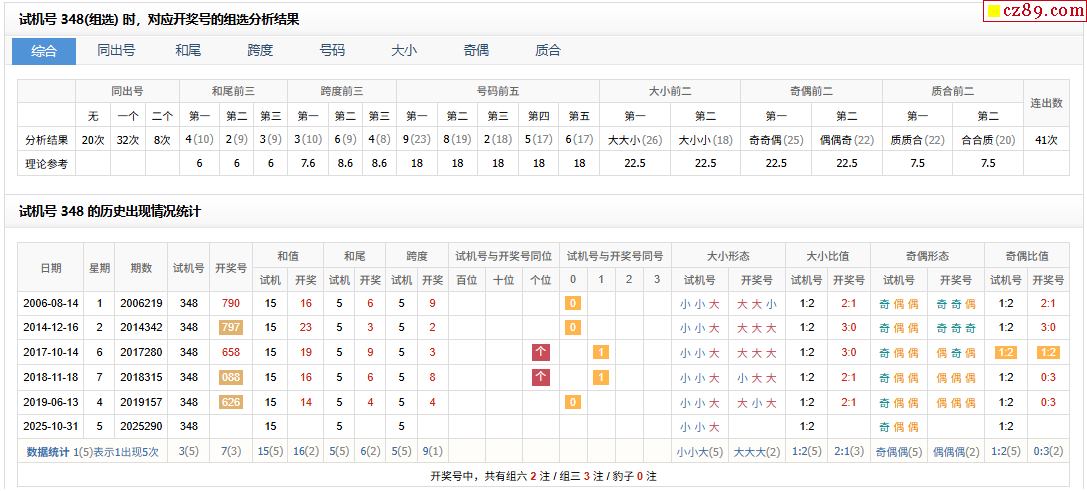Select highlighted winning number 088
Screen dimensions: 1087x491
point(230,377)
